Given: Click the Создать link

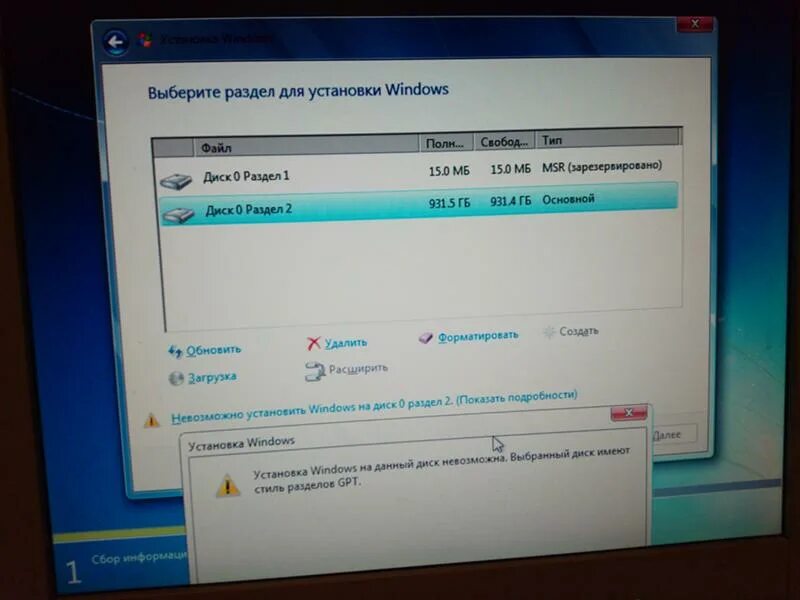Looking at the screenshot, I should pyautogui.click(x=579, y=331).
